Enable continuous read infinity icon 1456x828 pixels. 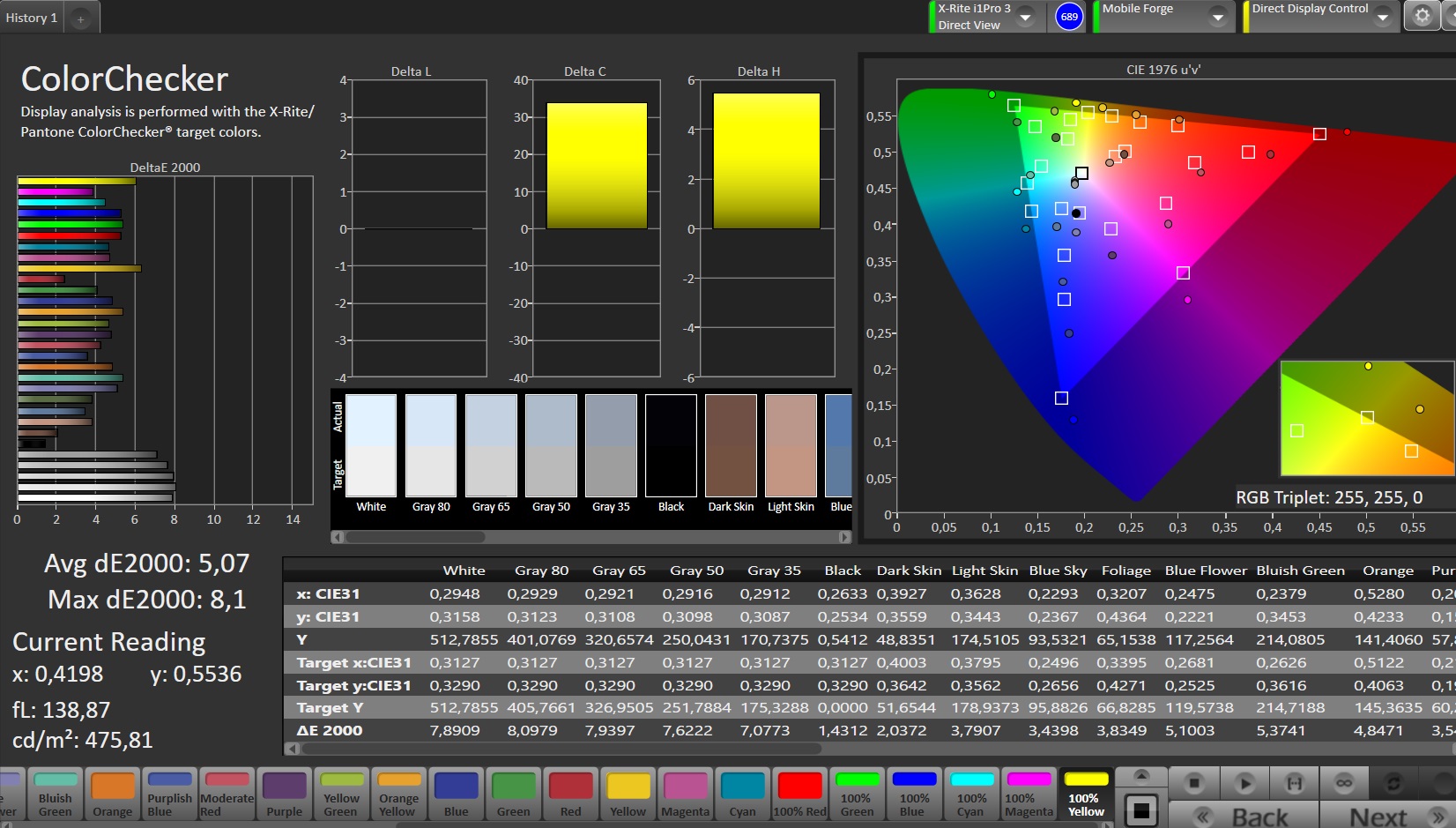(1343, 783)
